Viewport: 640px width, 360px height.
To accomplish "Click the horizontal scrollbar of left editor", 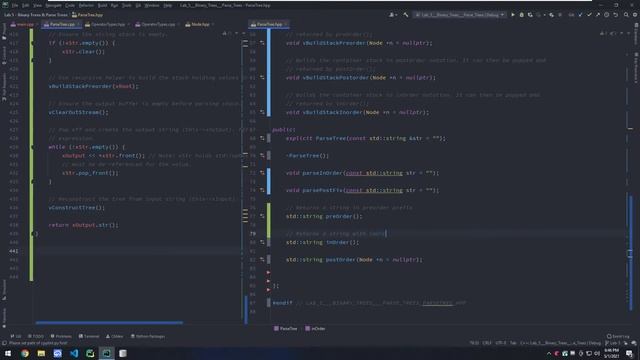I will (x=109, y=322).
